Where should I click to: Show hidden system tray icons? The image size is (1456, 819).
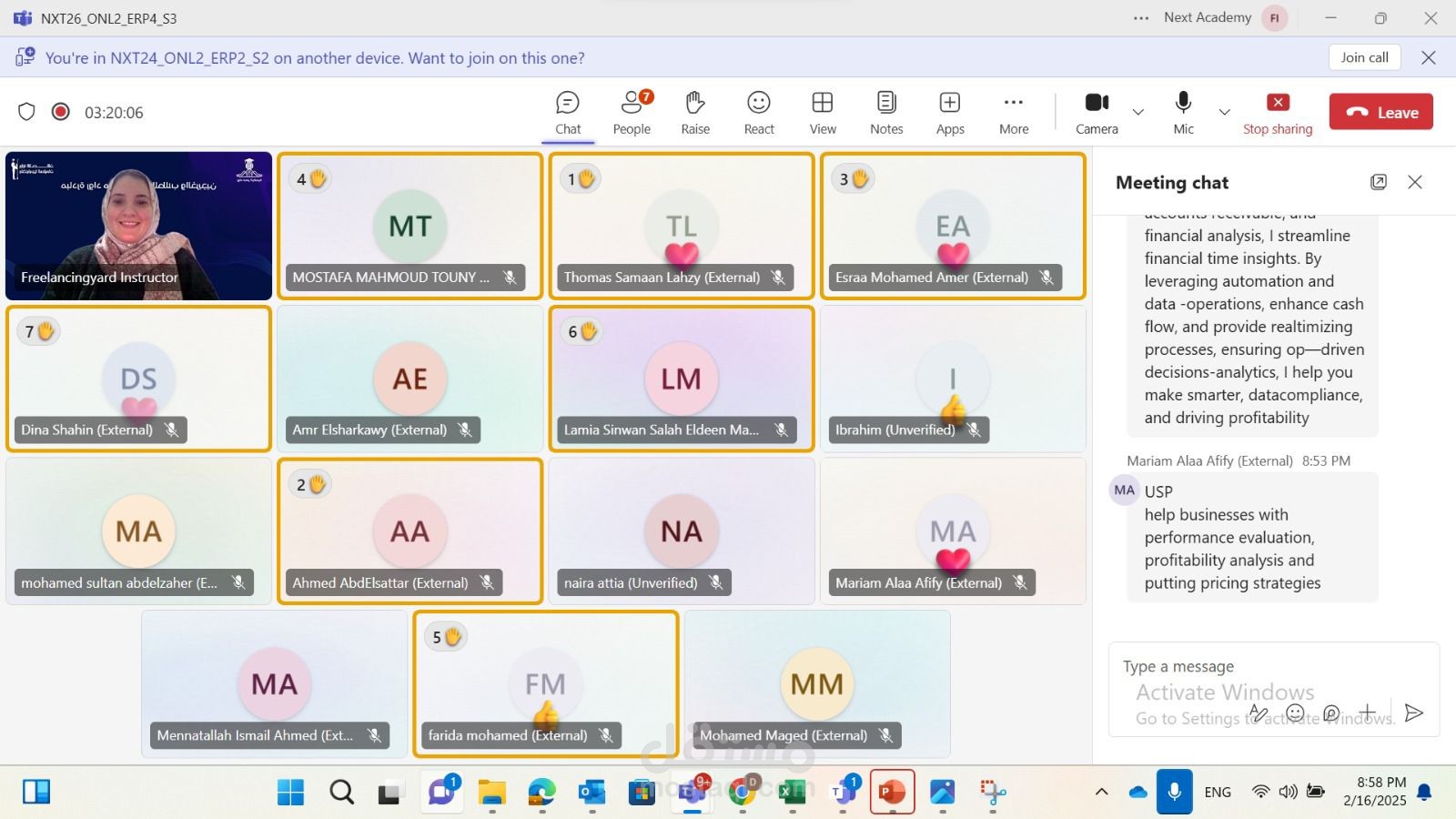1101,792
